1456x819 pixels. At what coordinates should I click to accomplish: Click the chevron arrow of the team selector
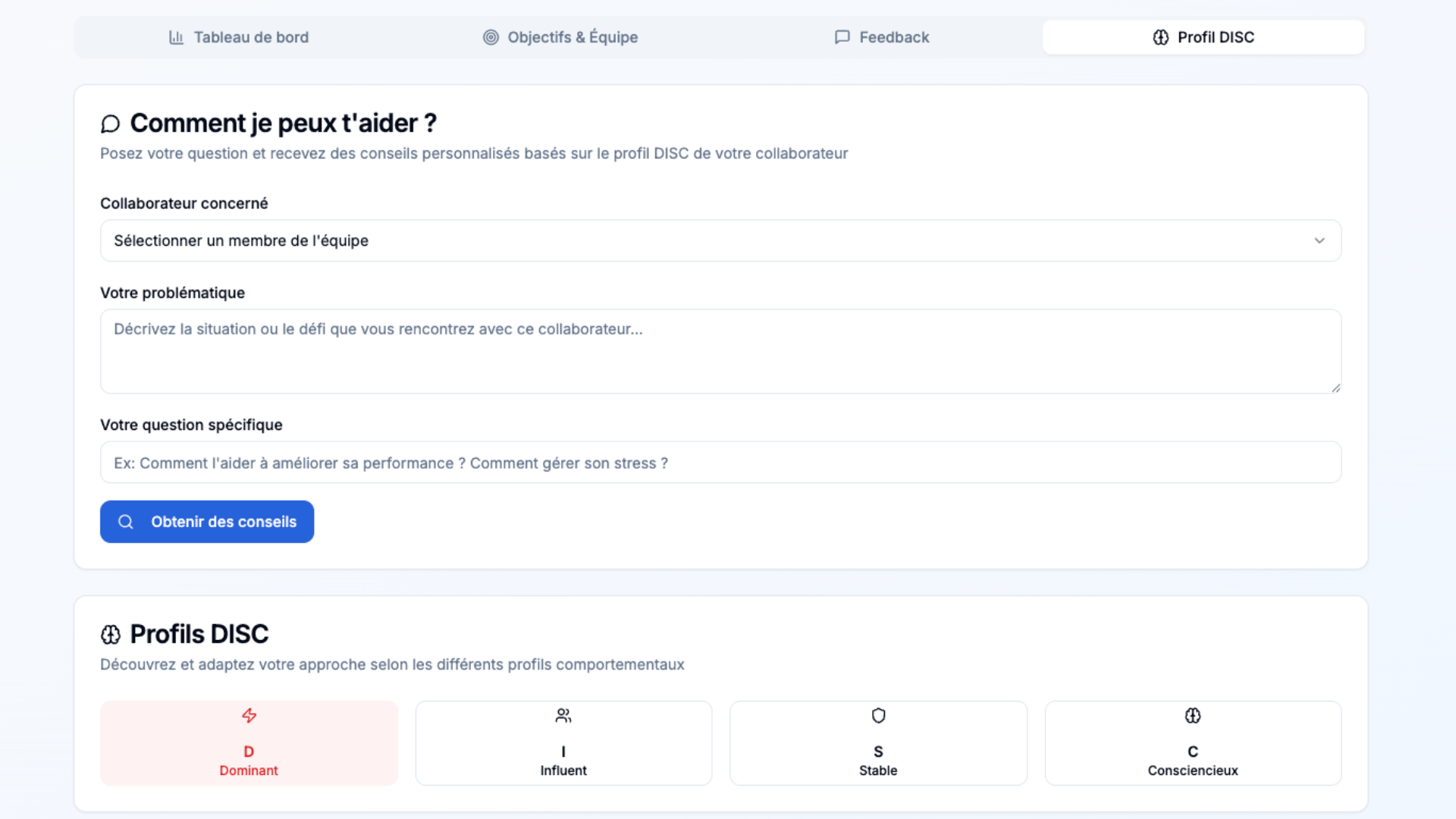pyautogui.click(x=1319, y=240)
